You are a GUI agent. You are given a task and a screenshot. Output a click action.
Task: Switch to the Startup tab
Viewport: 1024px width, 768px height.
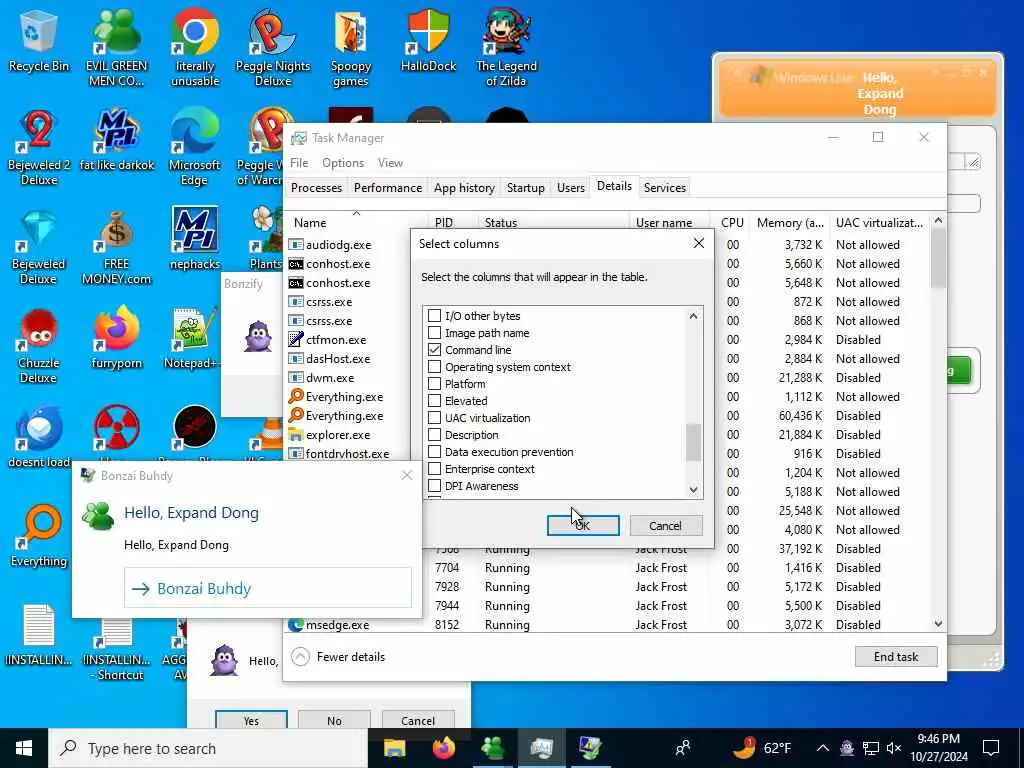(526, 187)
